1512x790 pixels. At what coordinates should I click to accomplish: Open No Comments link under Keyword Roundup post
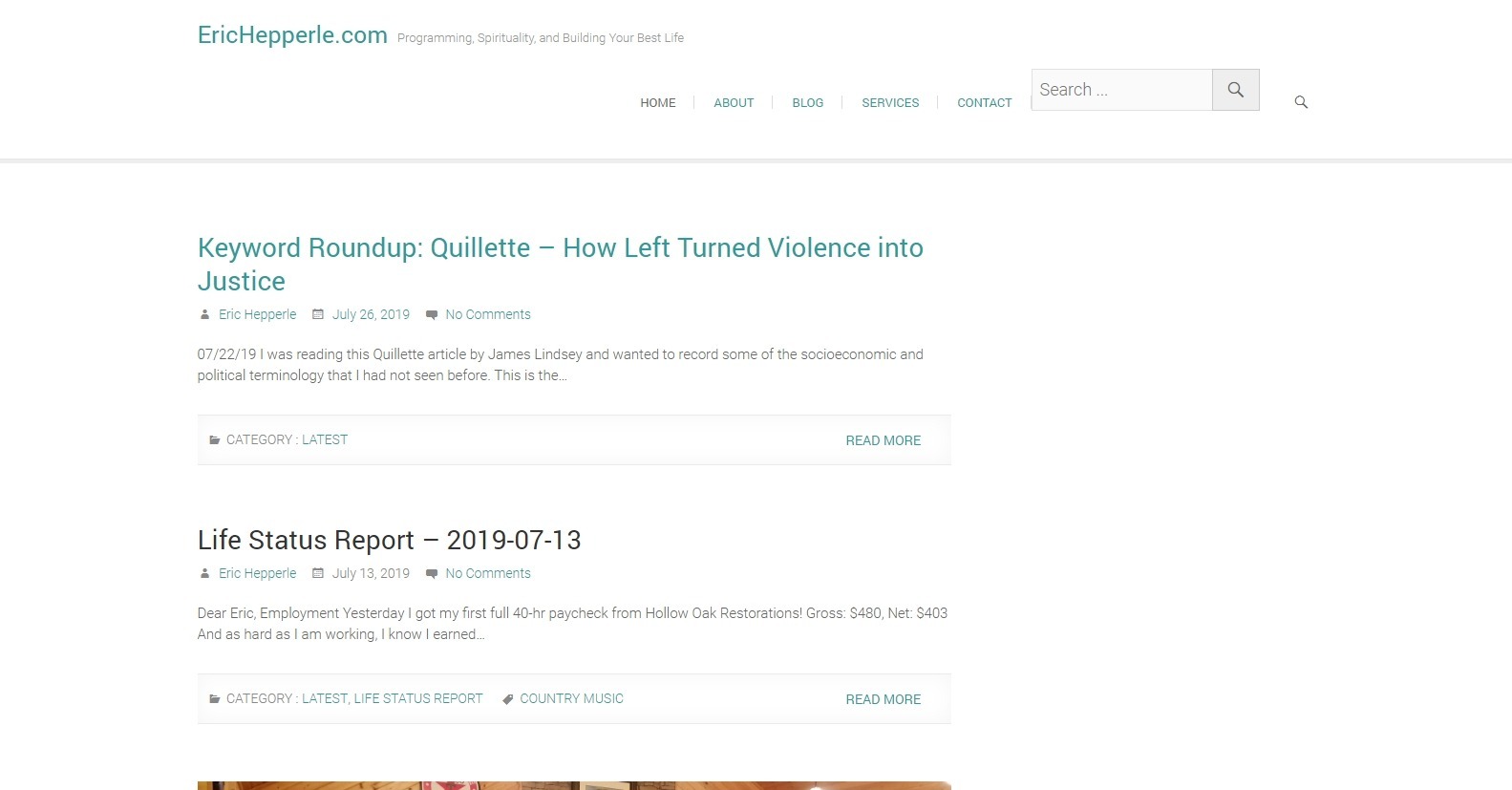488,314
